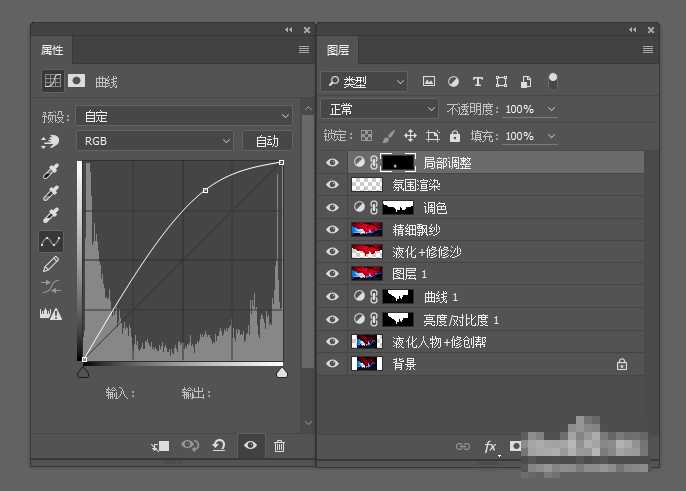Enable lock position for layer

410,135
